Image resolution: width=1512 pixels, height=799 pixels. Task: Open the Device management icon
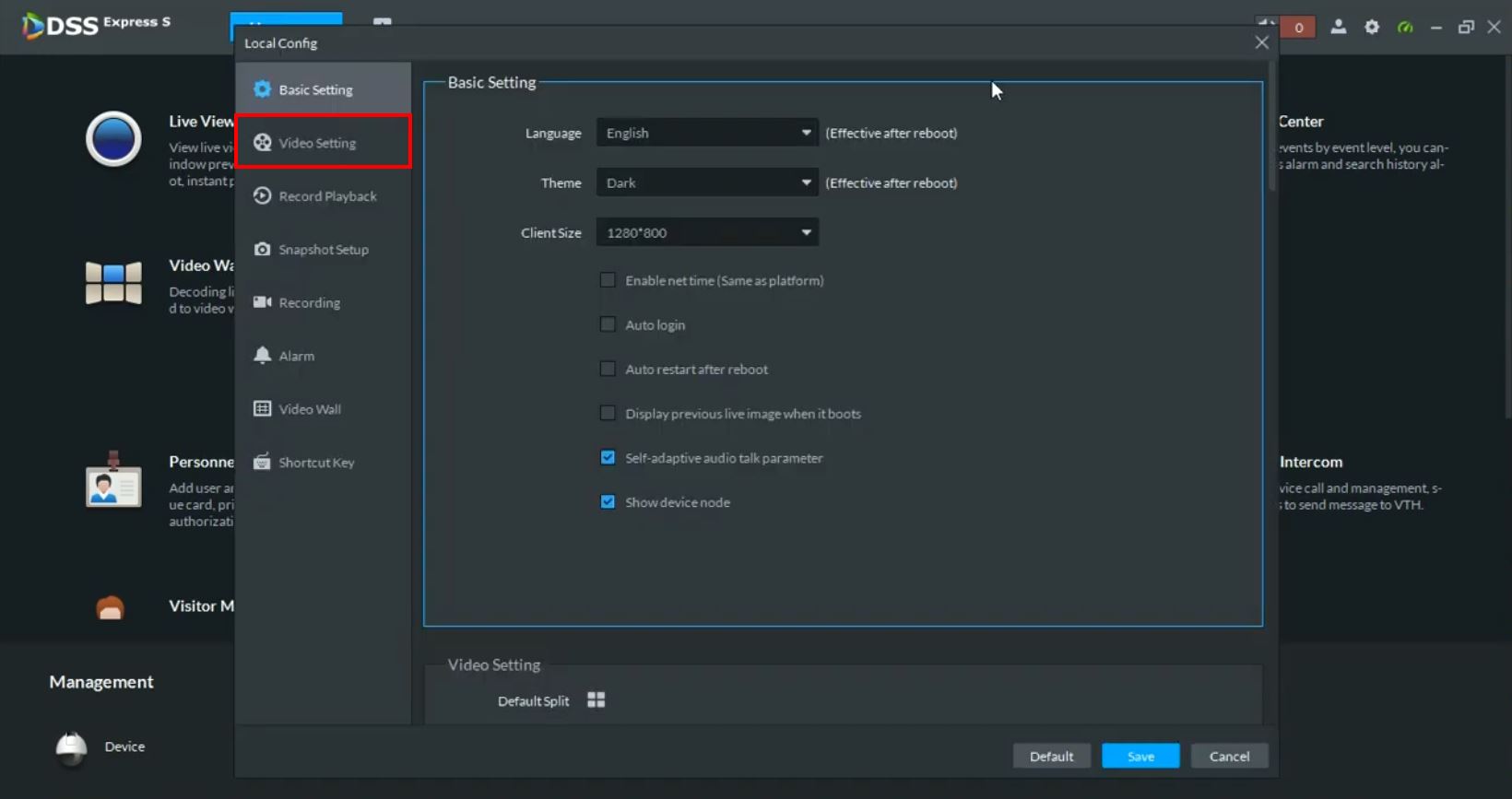(72, 747)
